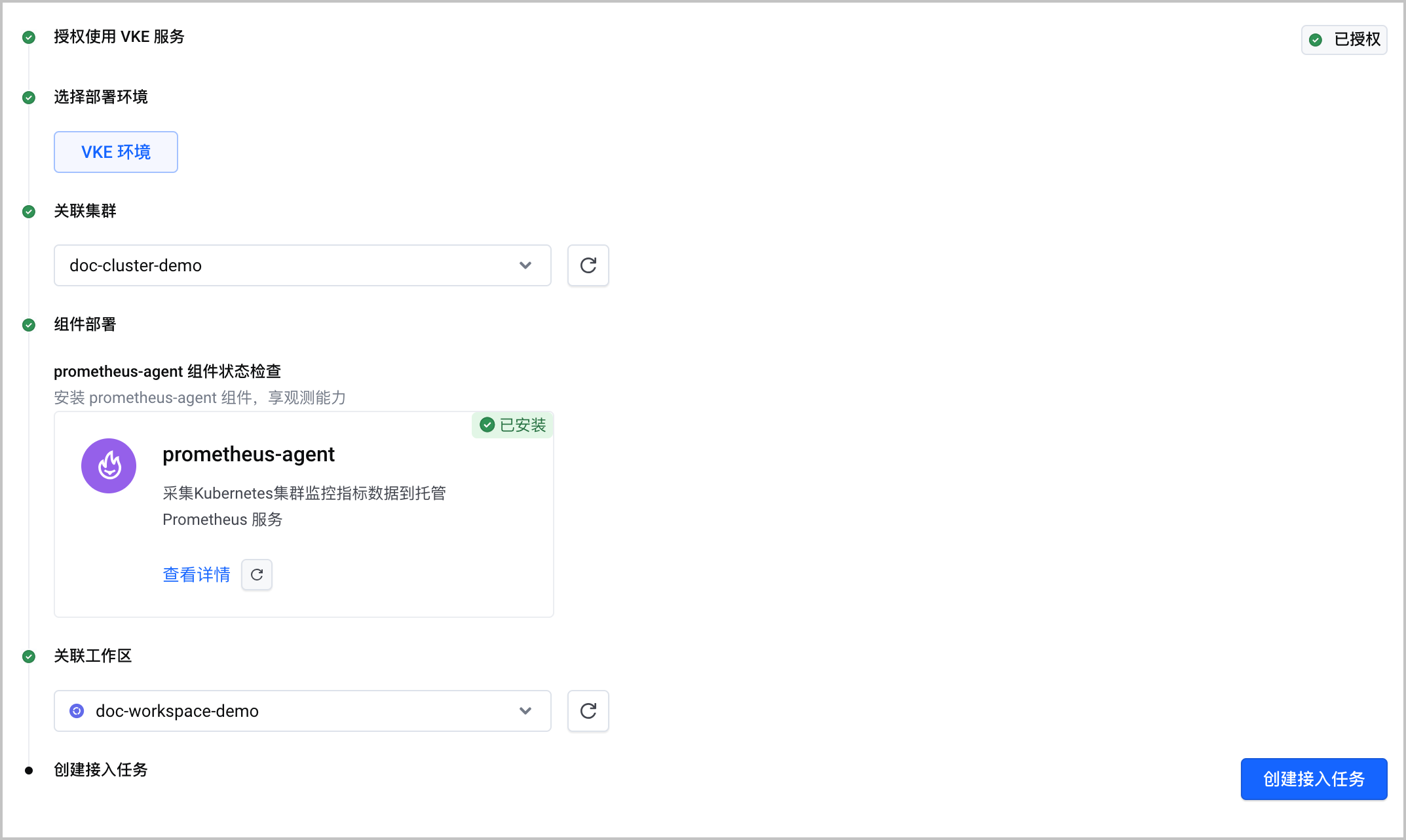The image size is (1406, 840).
Task: Click the workspace icon before doc-workspace-demo
Action: pyautogui.click(x=77, y=711)
